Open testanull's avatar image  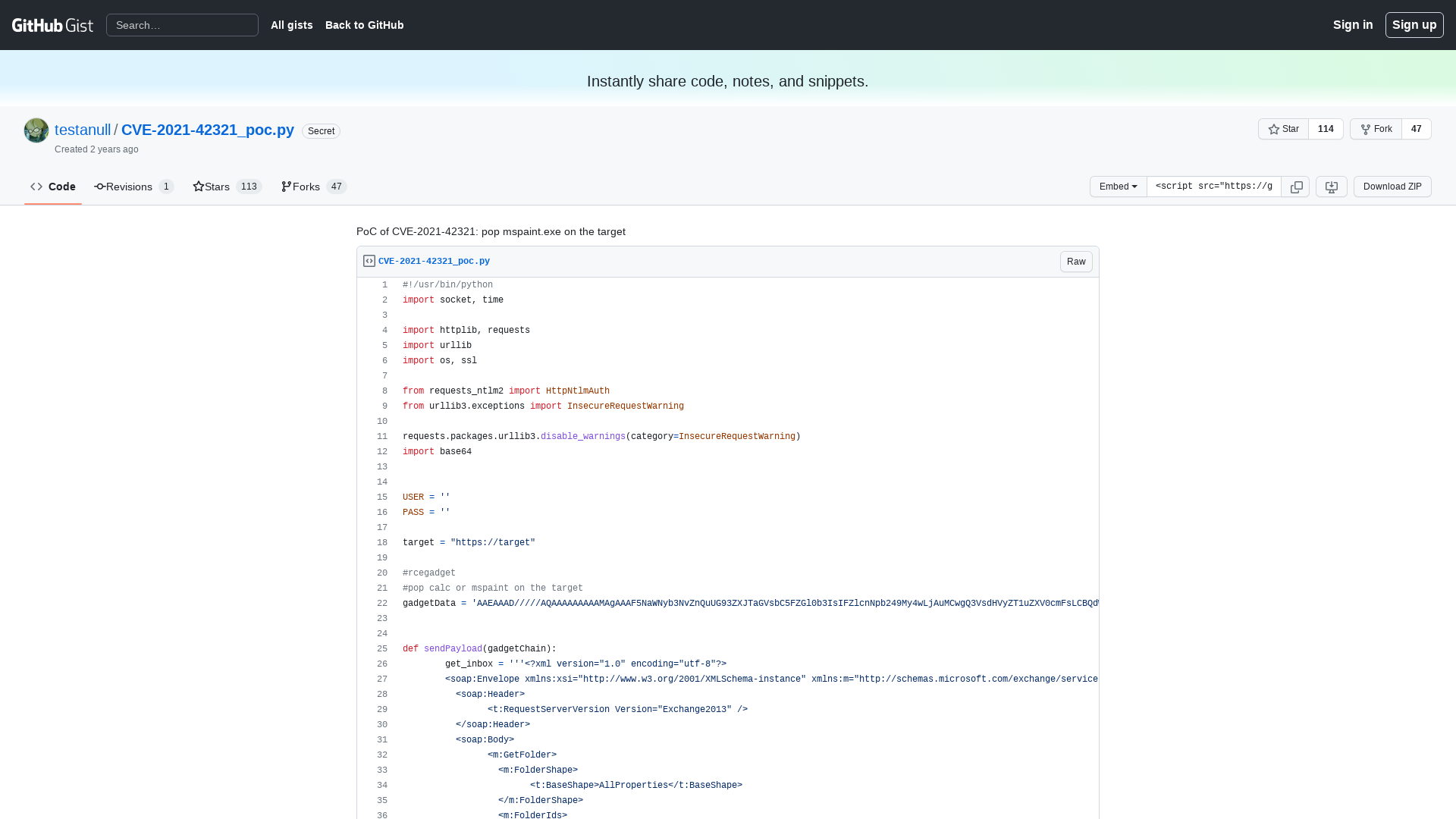pyautogui.click(x=36, y=130)
